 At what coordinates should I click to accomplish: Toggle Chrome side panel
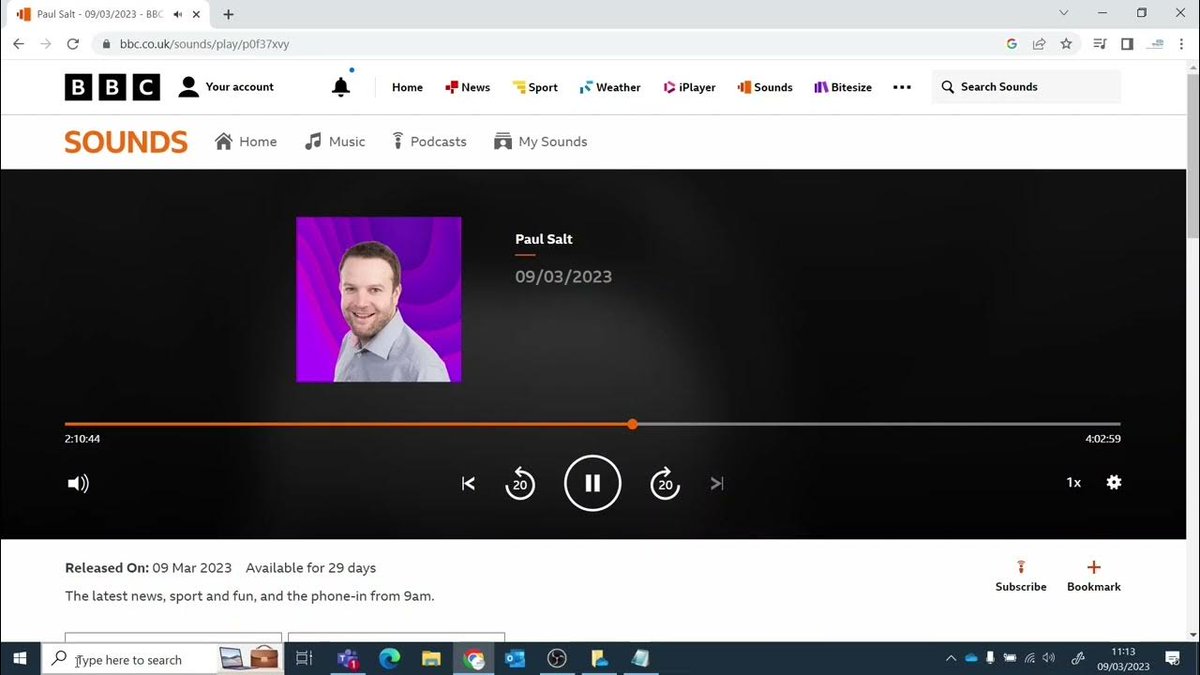point(1127,44)
